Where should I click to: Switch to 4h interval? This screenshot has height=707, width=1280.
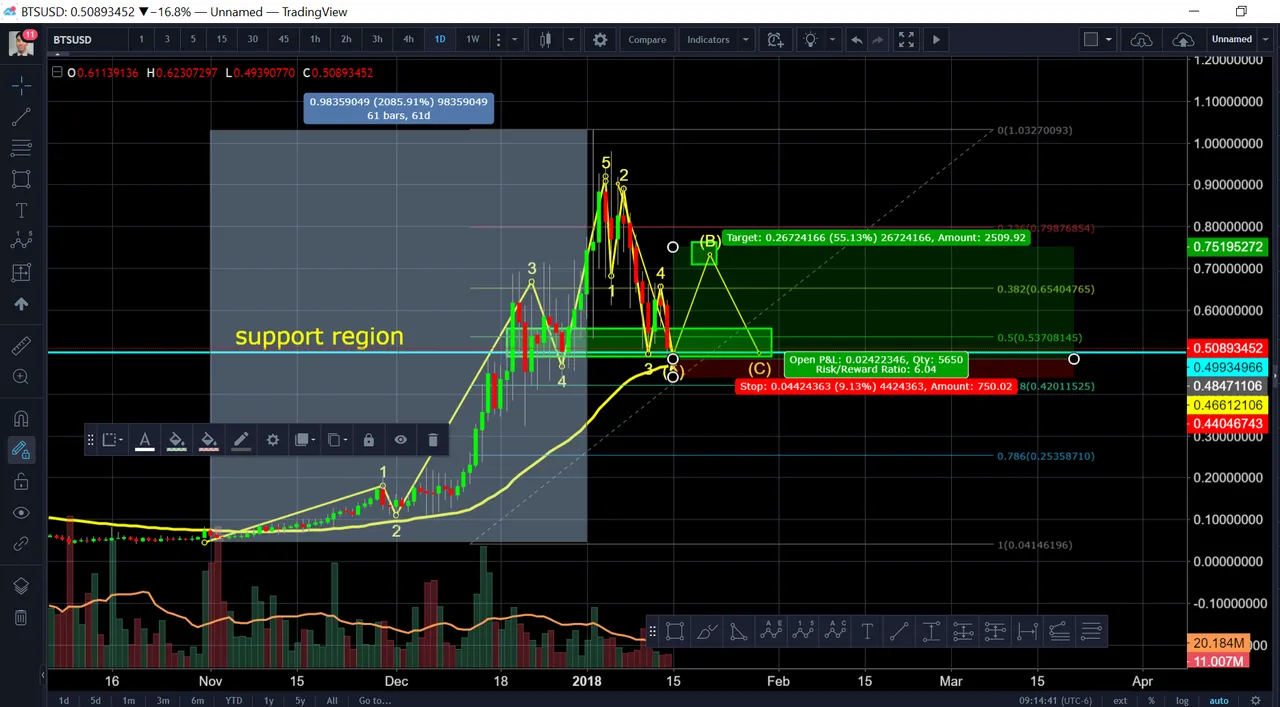[x=408, y=40]
